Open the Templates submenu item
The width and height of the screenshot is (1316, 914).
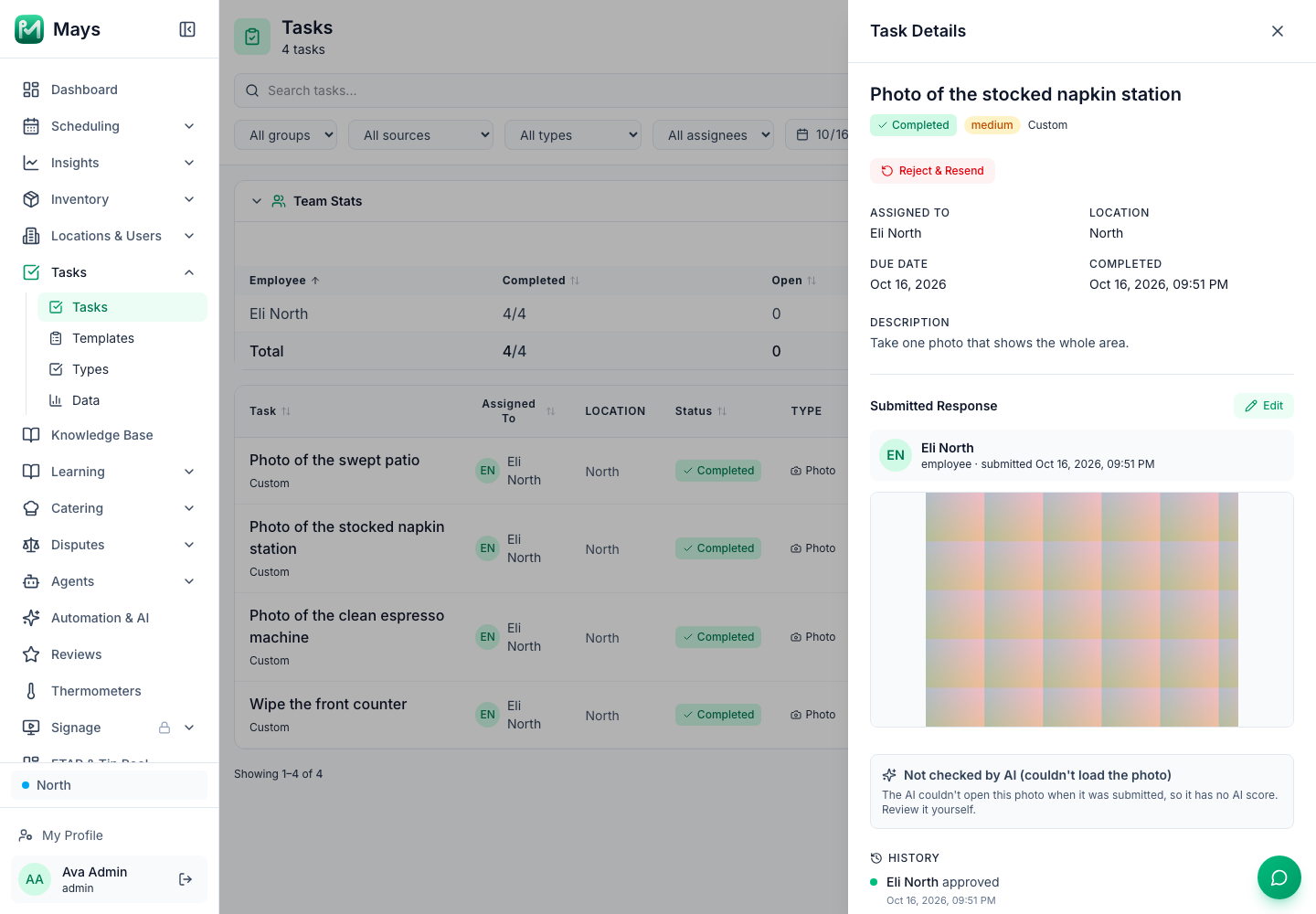(x=122, y=338)
